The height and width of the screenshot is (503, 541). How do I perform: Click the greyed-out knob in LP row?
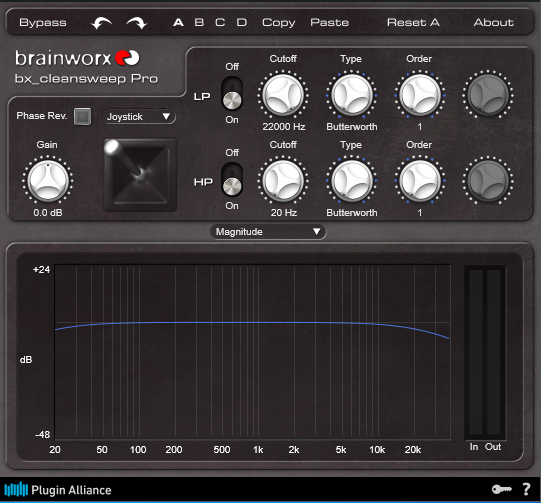(x=488, y=95)
